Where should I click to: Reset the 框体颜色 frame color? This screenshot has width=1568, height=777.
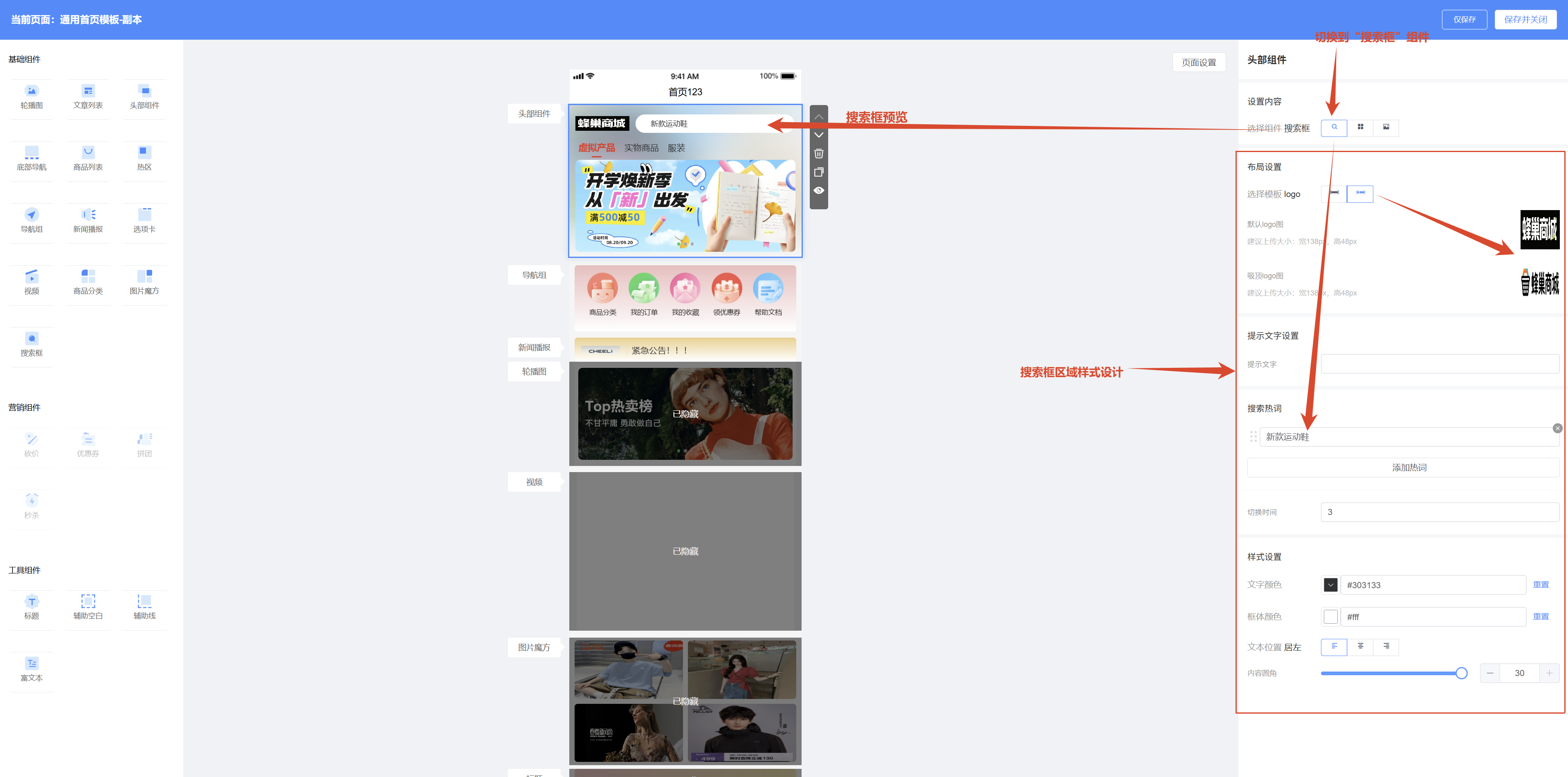coord(1541,616)
